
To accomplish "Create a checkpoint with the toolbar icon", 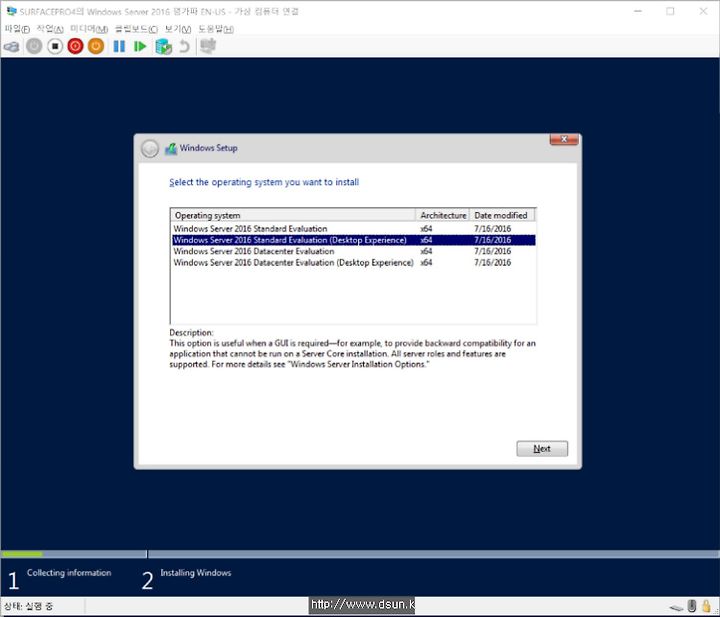I will [163, 46].
